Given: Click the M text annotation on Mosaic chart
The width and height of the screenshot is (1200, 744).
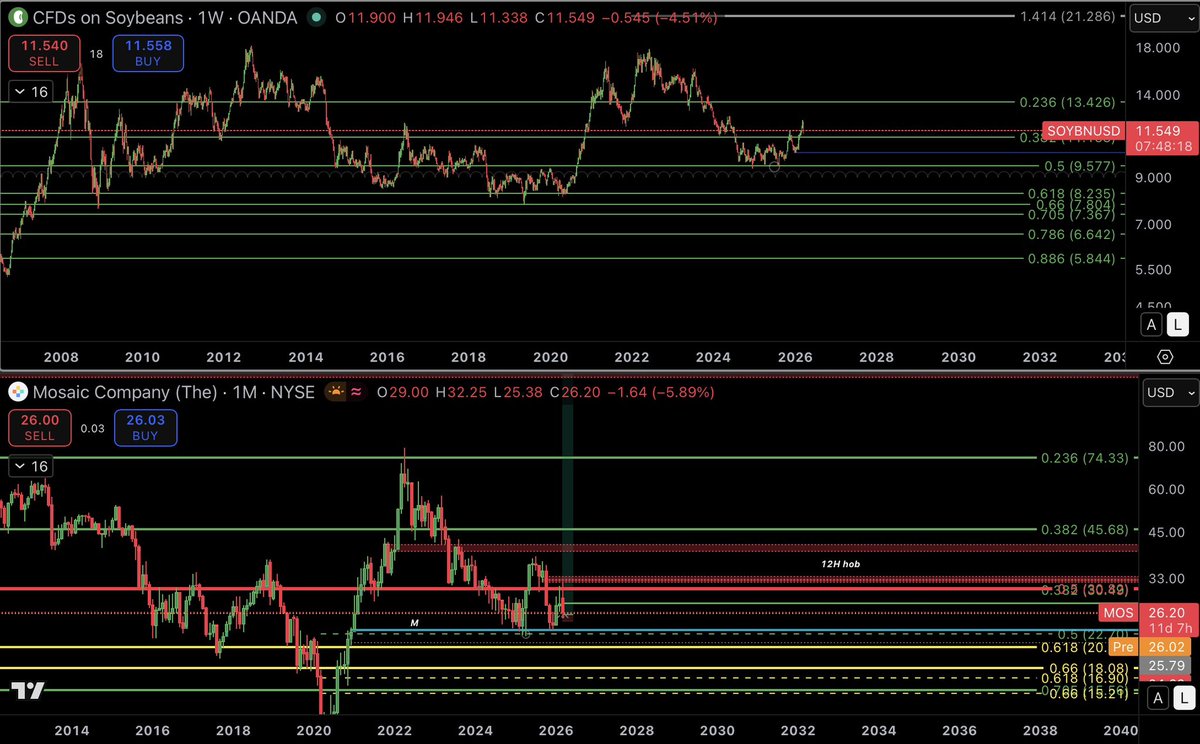Looking at the screenshot, I should (414, 623).
